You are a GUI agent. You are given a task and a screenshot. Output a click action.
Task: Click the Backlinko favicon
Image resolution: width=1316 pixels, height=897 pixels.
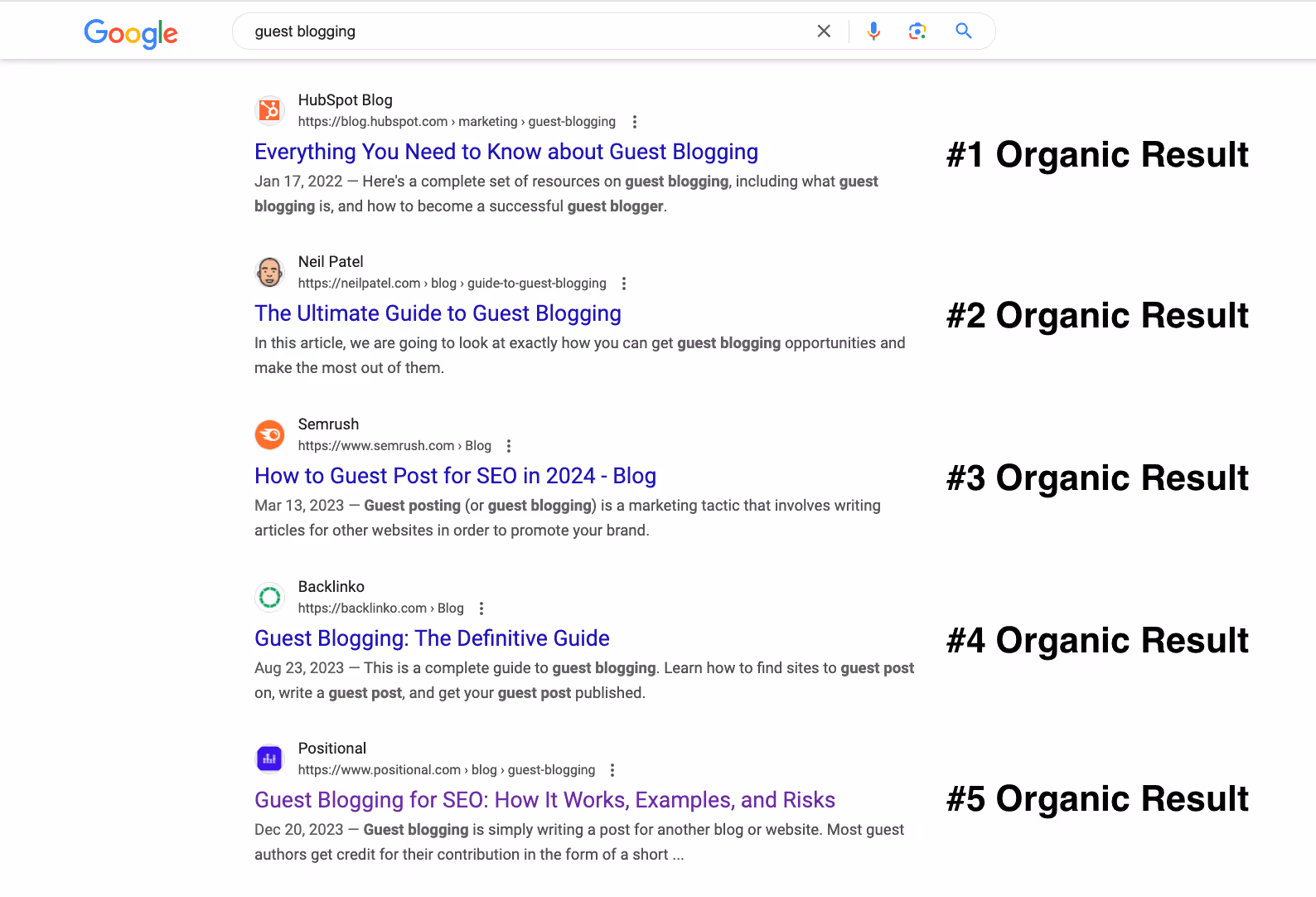pyautogui.click(x=269, y=597)
